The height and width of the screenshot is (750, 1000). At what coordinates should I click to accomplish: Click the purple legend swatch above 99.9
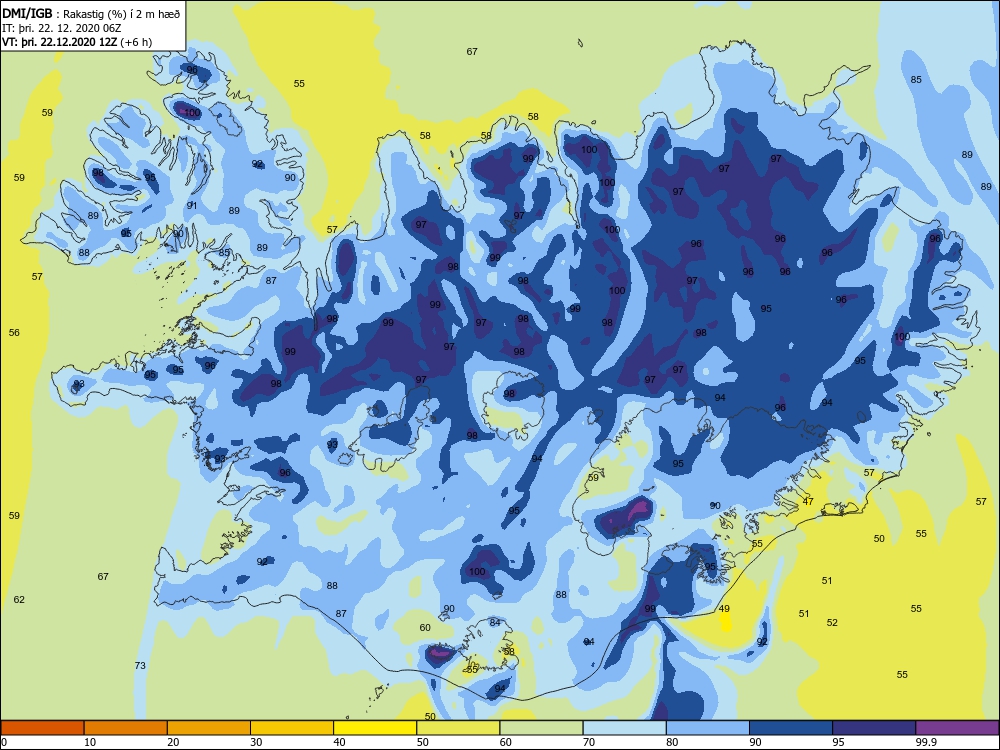coord(957,728)
